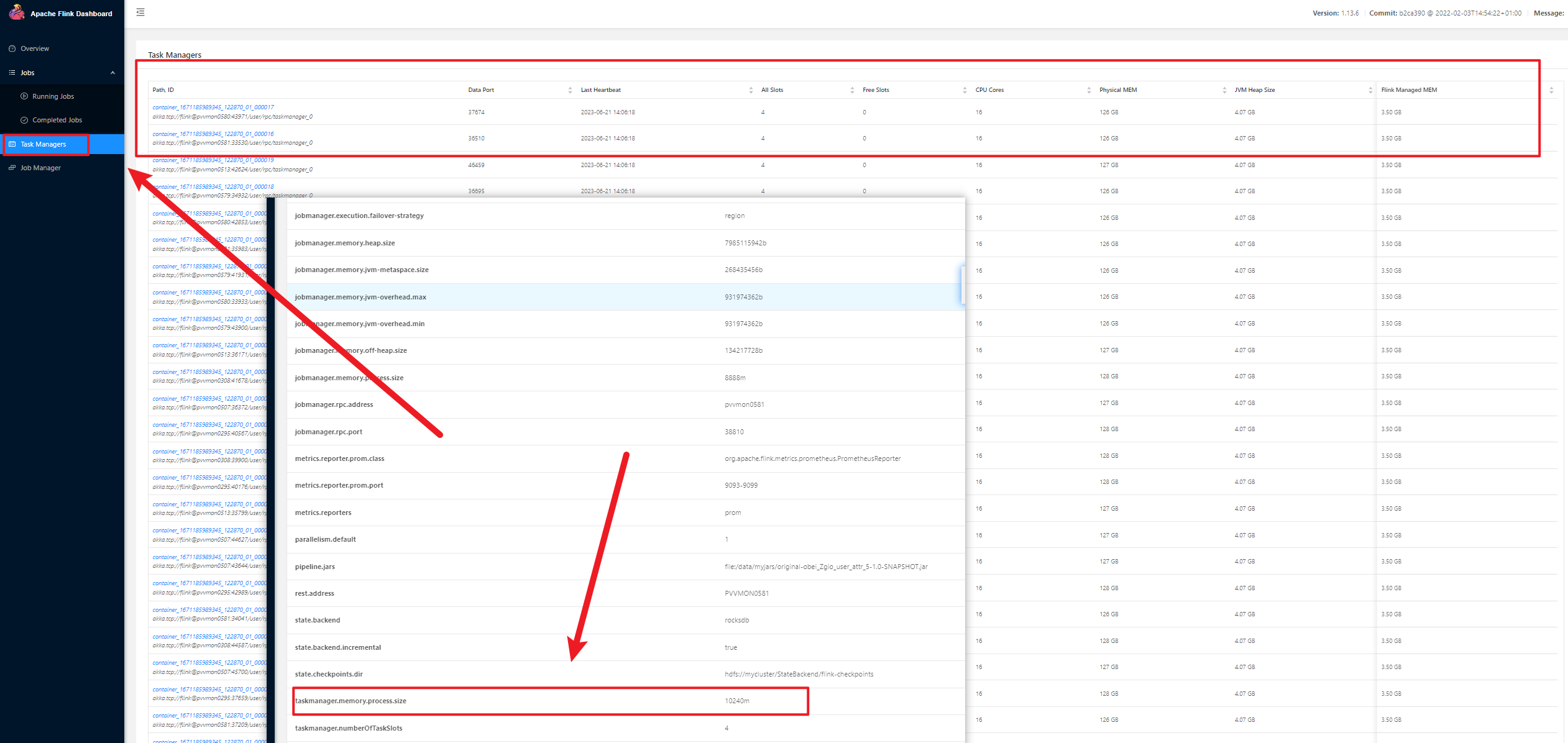Select jobmanager.rpc.address key

pos(334,404)
